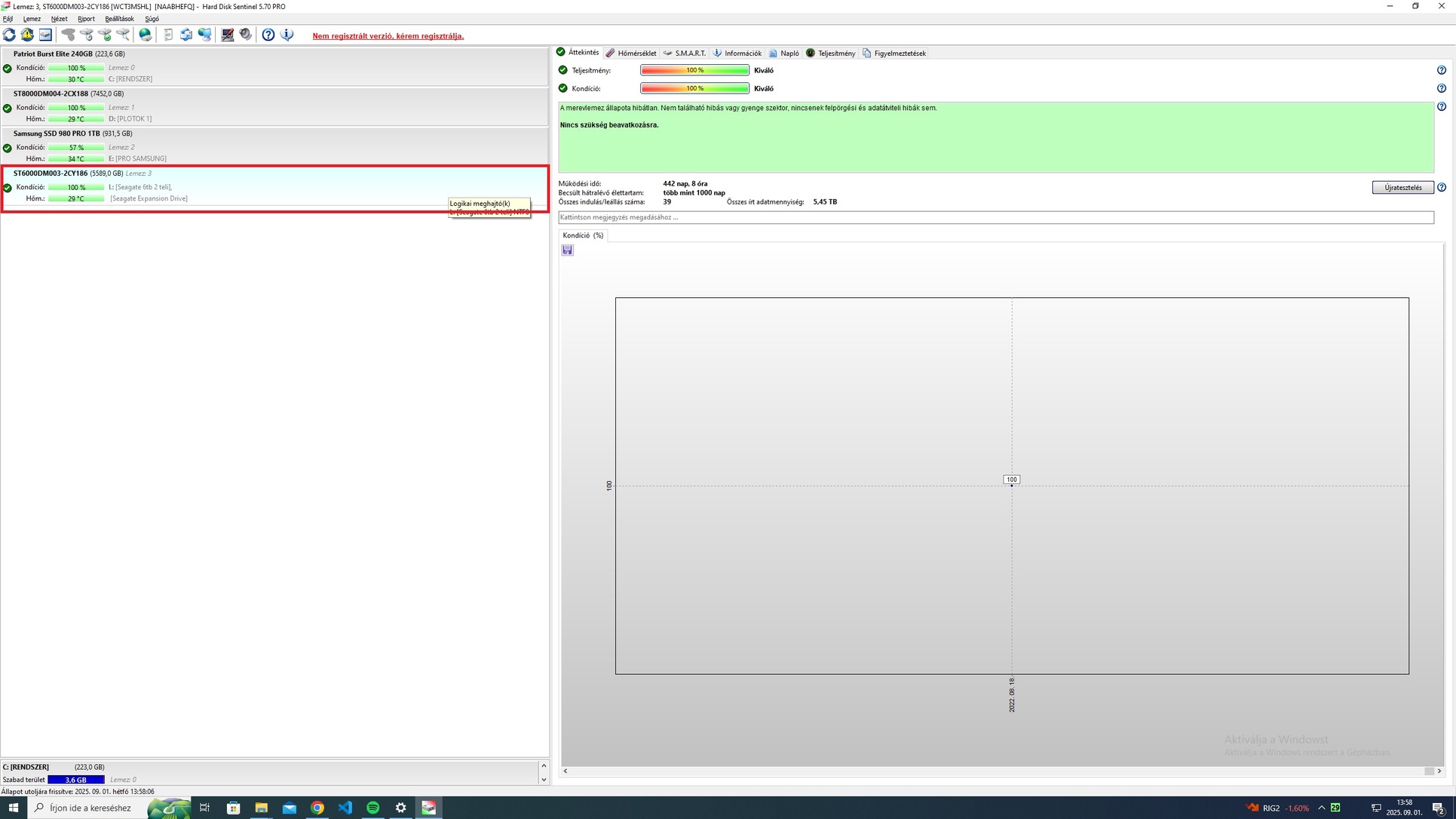The height and width of the screenshot is (819, 1456).
Task: Switch to the S.M.A.R.T. tab
Action: [x=685, y=54]
